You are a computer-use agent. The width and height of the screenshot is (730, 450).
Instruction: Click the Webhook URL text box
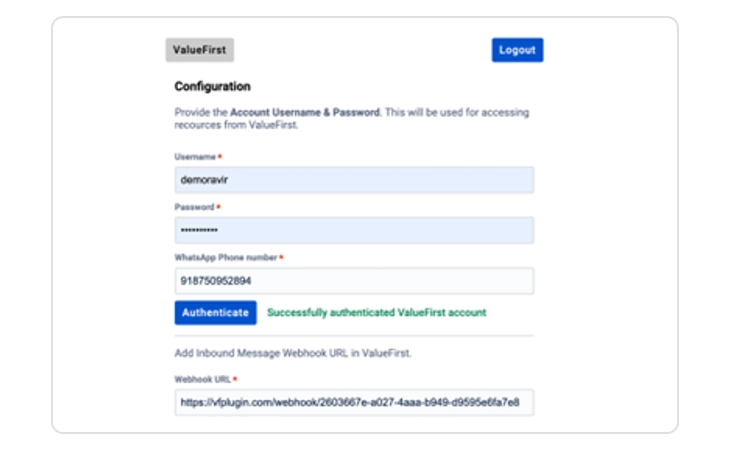click(354, 402)
